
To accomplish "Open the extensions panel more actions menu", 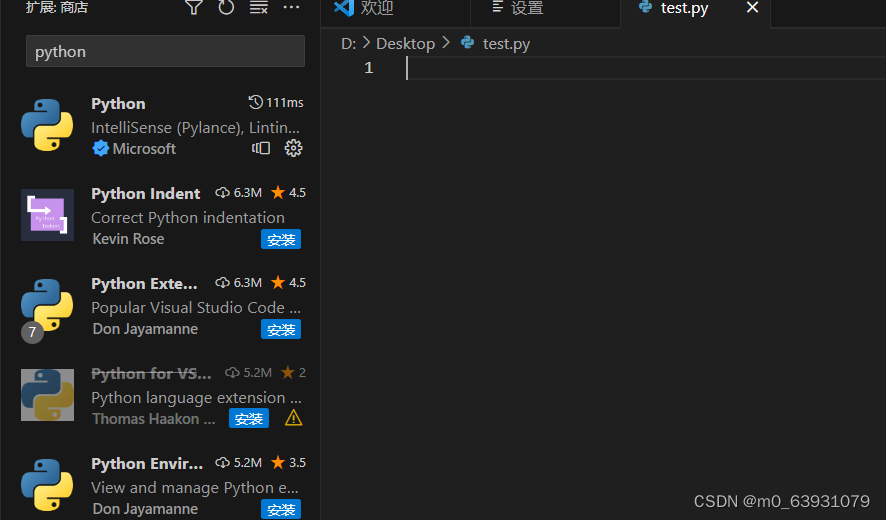I will (x=292, y=7).
